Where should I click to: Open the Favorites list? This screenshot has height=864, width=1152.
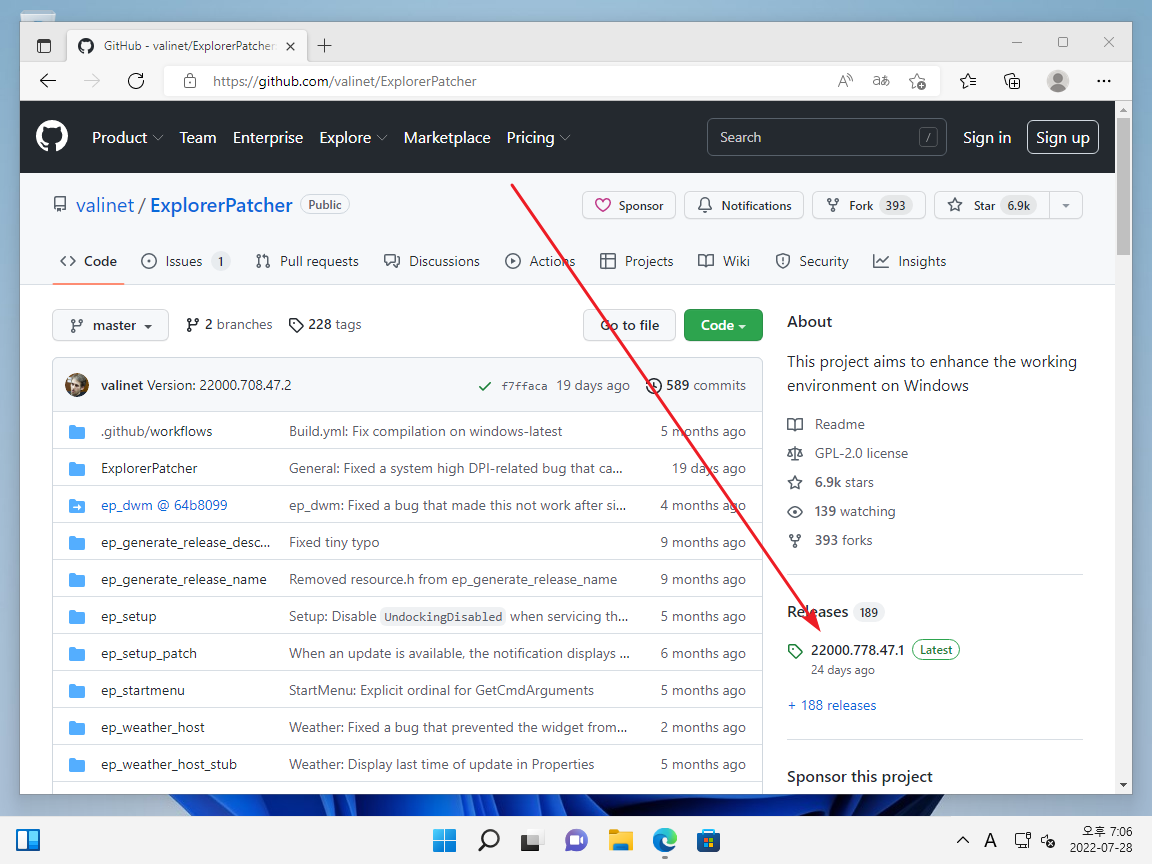click(968, 81)
